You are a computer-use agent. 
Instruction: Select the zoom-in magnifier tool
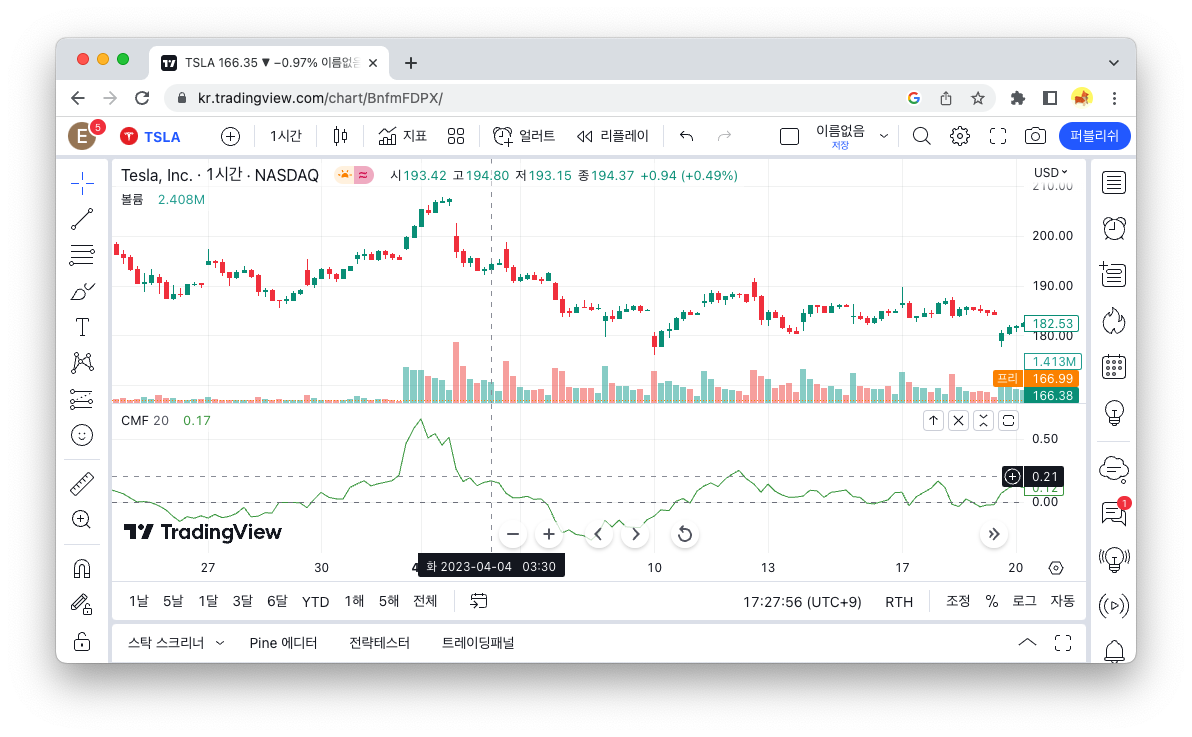[82, 519]
